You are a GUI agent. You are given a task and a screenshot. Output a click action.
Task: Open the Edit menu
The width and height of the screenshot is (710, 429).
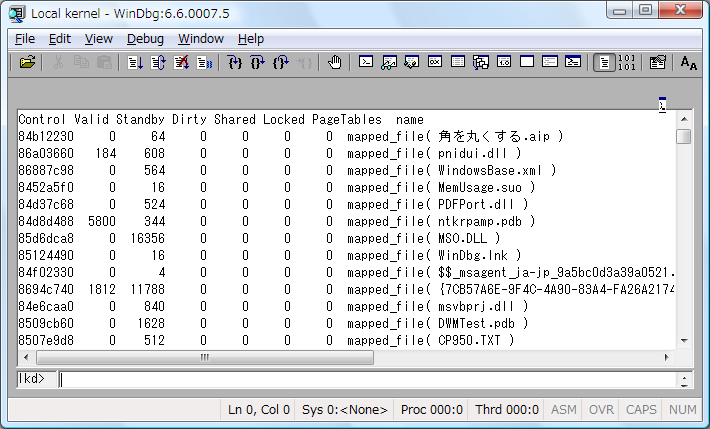[60, 39]
